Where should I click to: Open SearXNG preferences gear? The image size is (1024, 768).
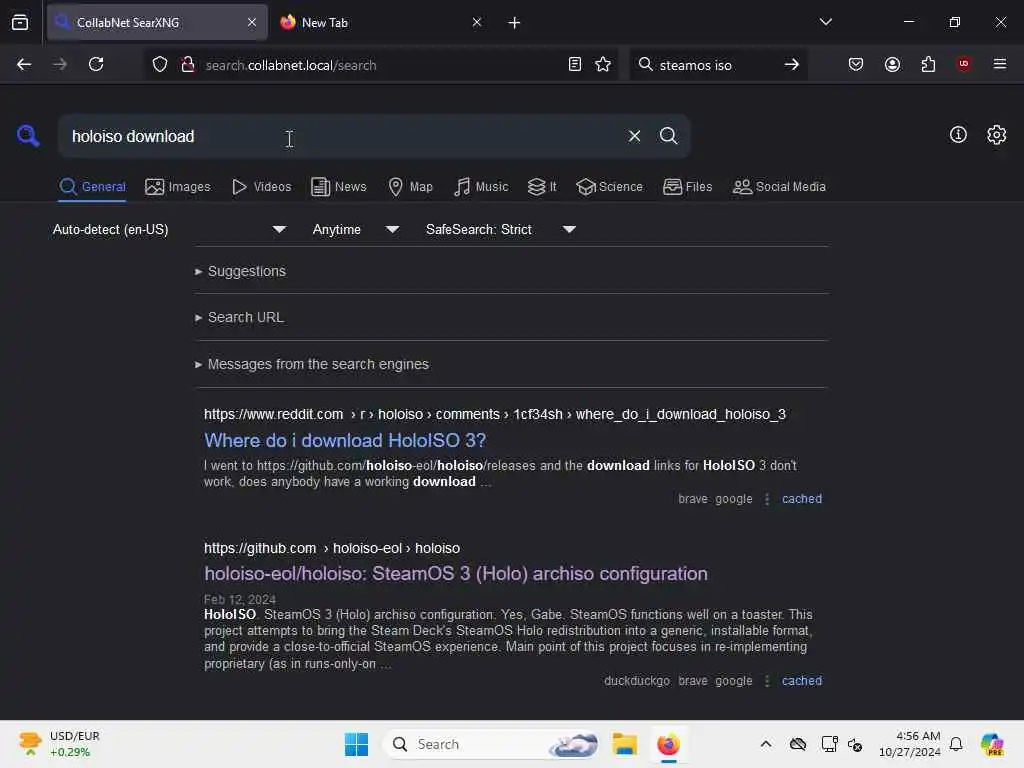tap(996, 135)
